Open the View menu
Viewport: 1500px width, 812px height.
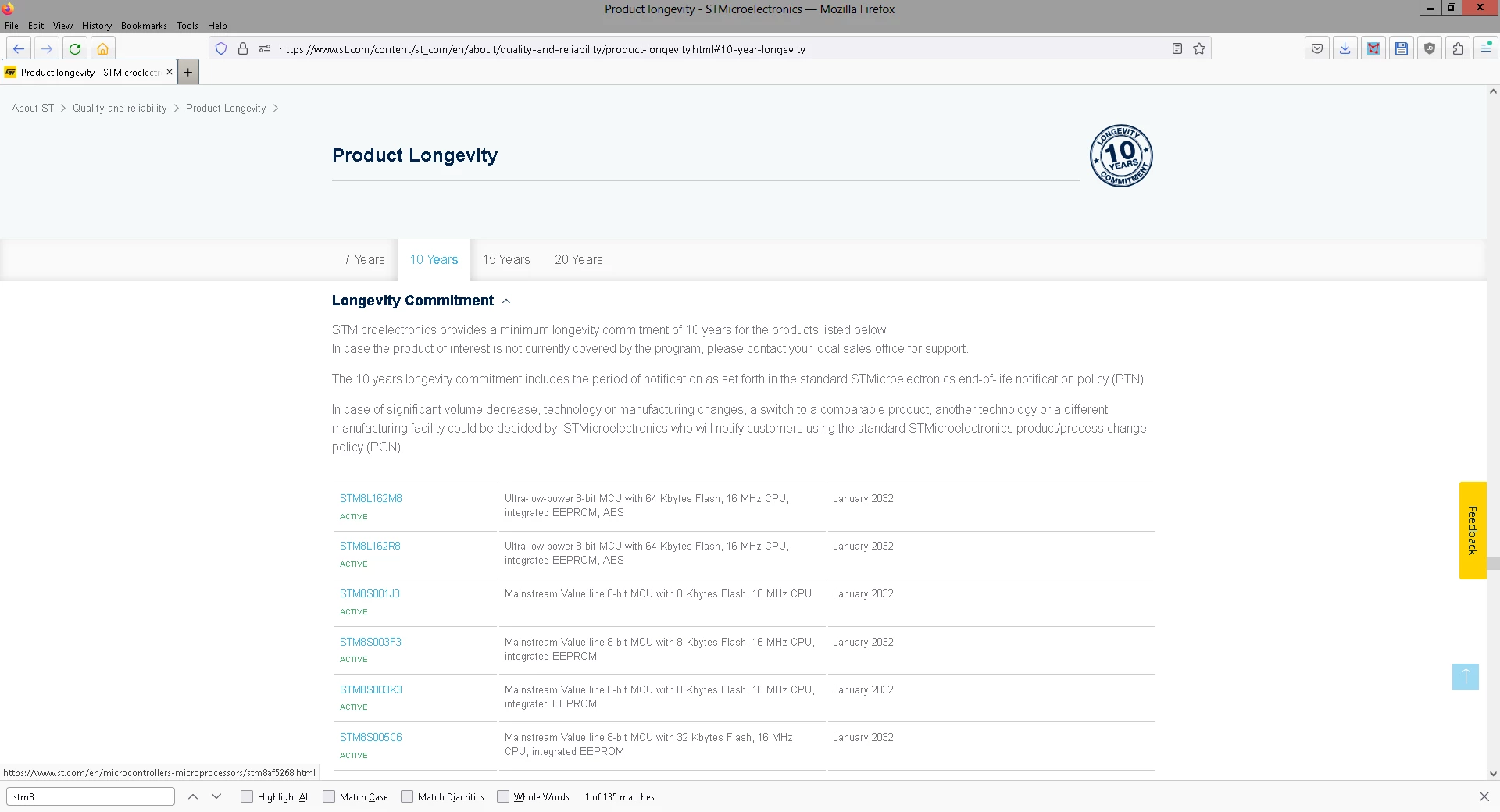point(62,26)
